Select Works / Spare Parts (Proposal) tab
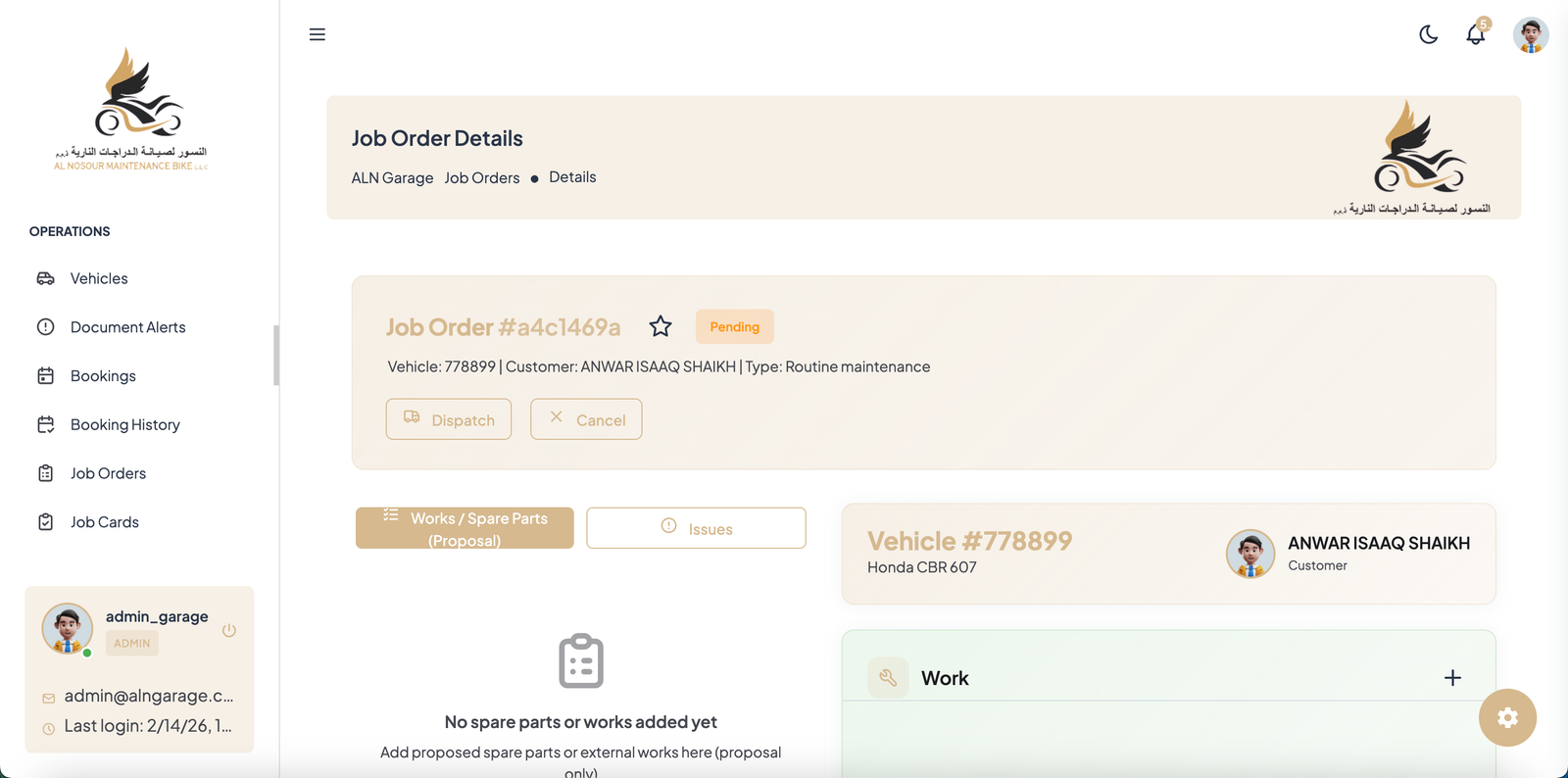 pyautogui.click(x=465, y=528)
